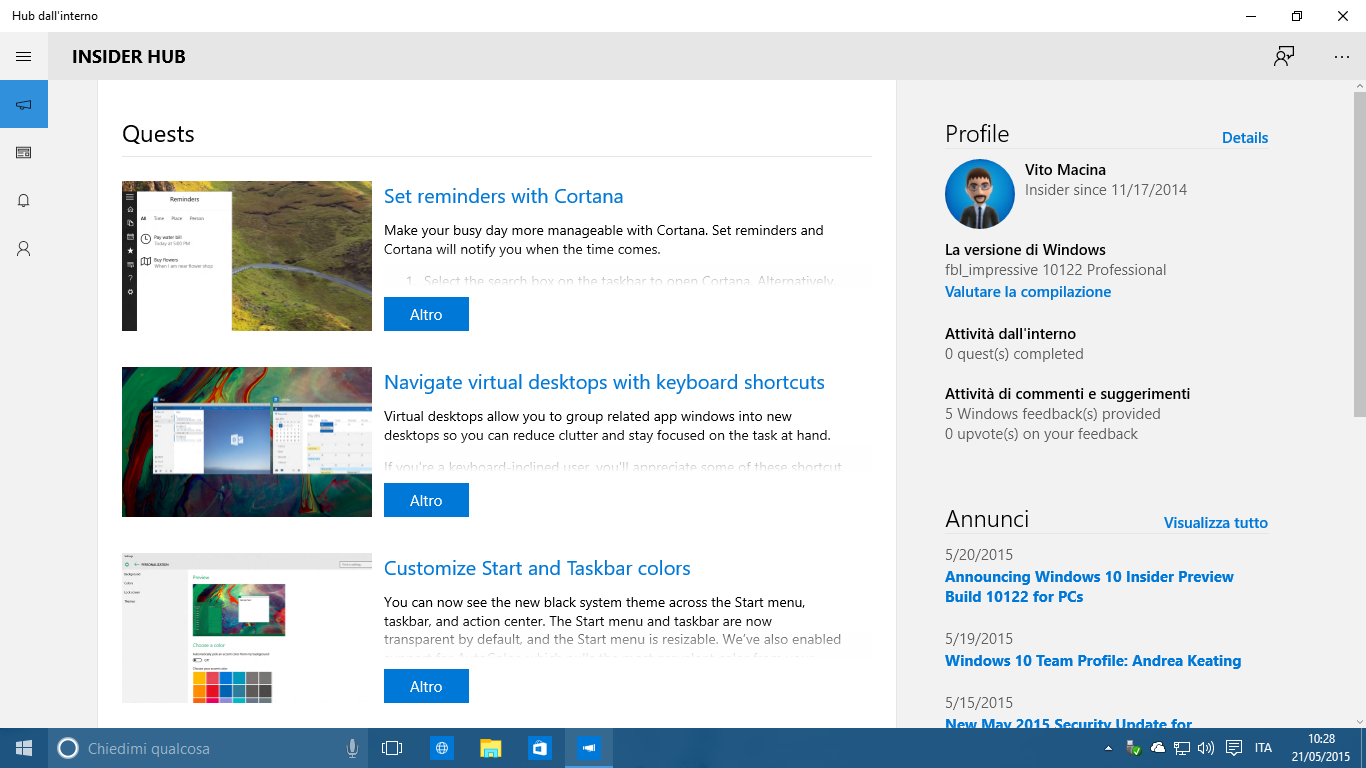Open the browser globe taskbar icon
The height and width of the screenshot is (768, 1366).
[441, 748]
